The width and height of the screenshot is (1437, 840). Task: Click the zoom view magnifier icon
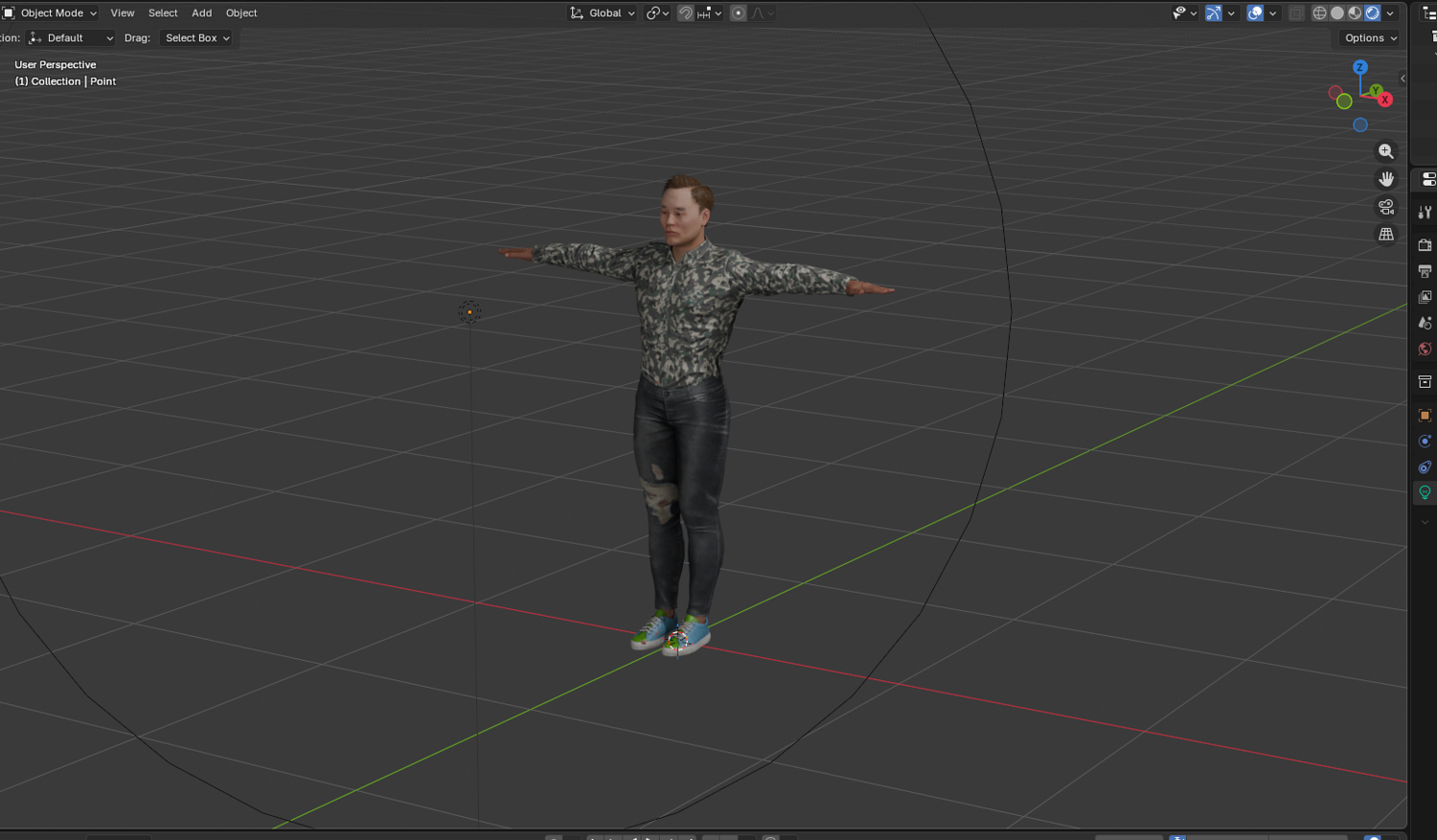(x=1386, y=151)
